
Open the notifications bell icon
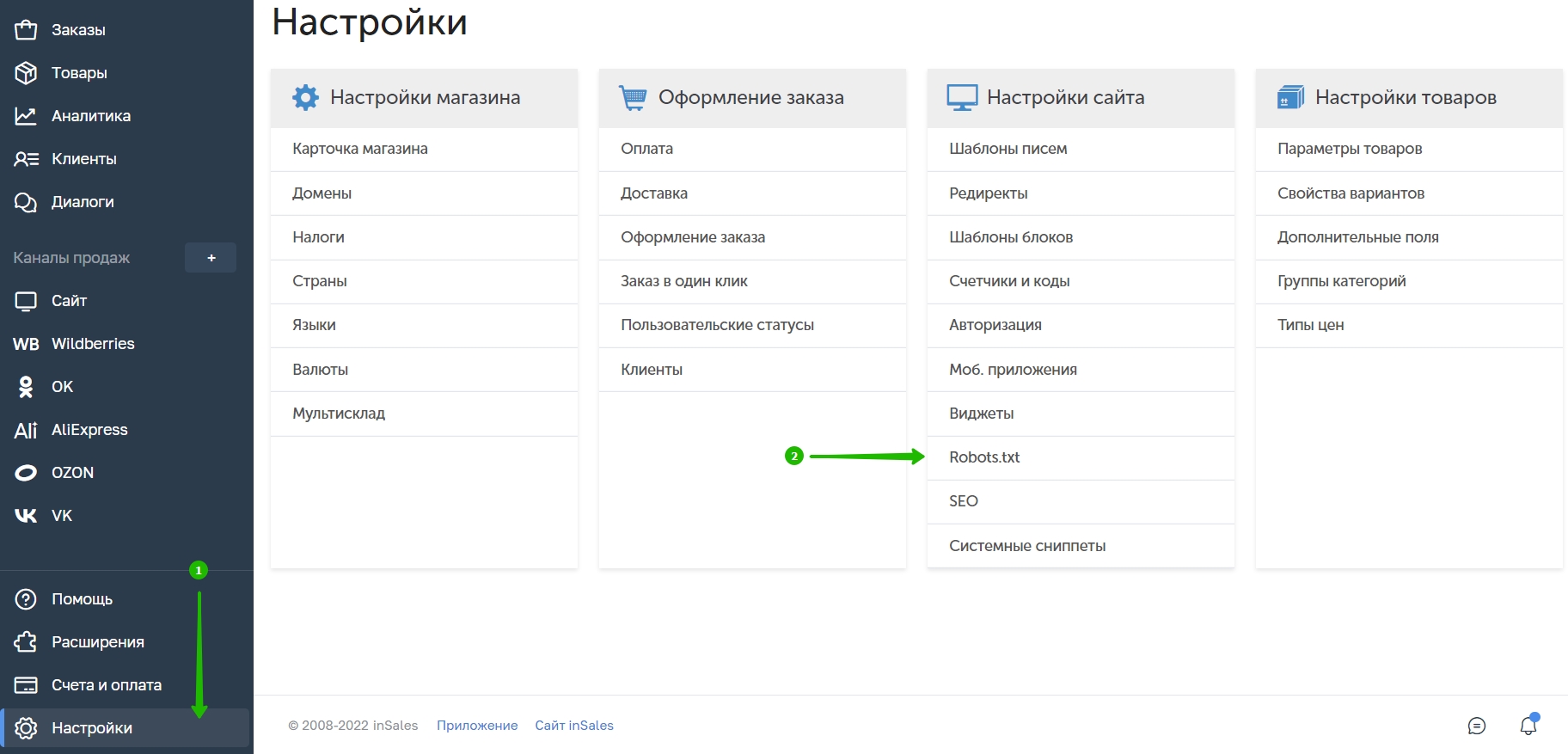(1528, 725)
